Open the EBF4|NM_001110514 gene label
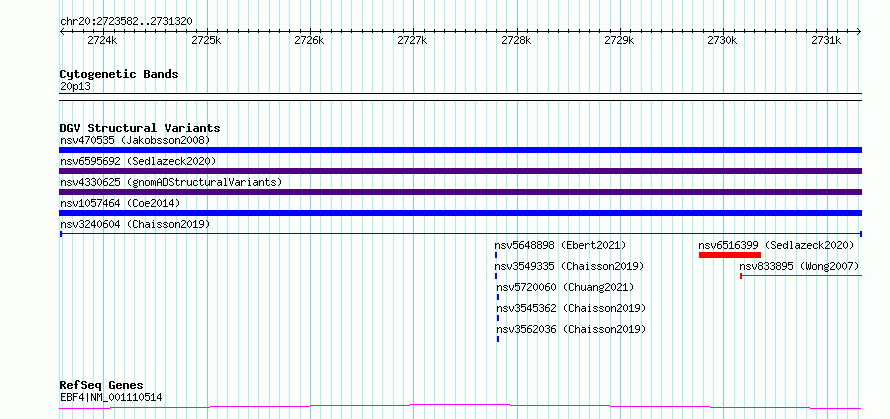The width and height of the screenshot is (890, 419). coord(111,398)
